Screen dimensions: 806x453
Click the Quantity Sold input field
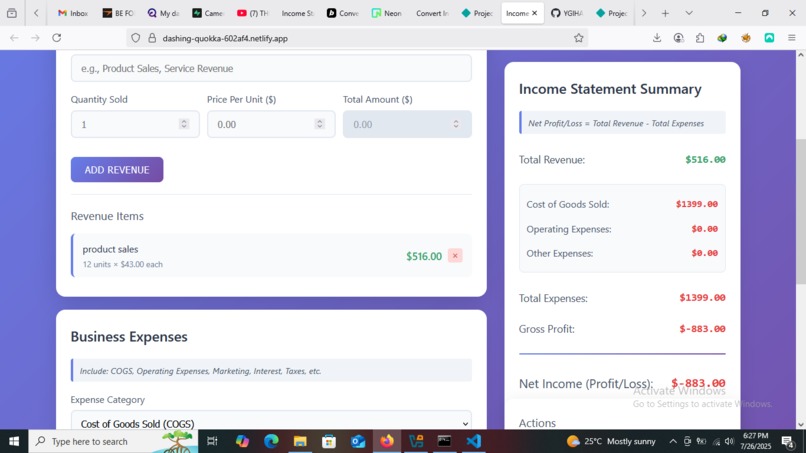coord(135,124)
